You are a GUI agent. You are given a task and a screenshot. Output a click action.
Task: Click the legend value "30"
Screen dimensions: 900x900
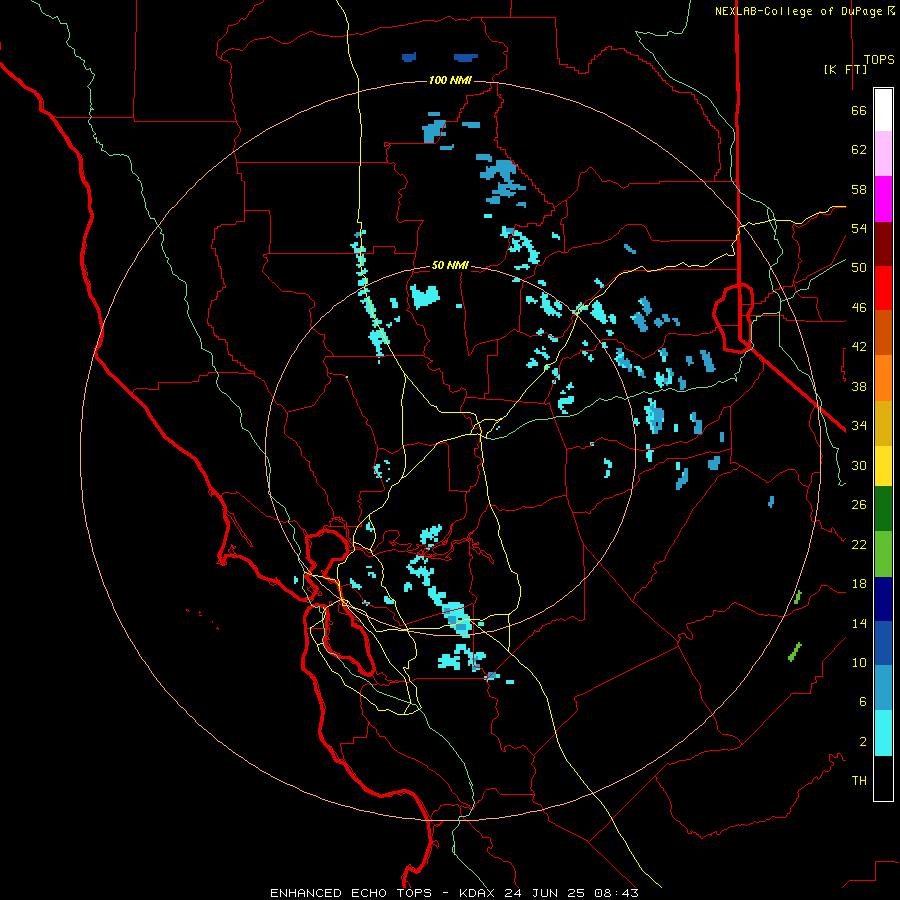(859, 465)
